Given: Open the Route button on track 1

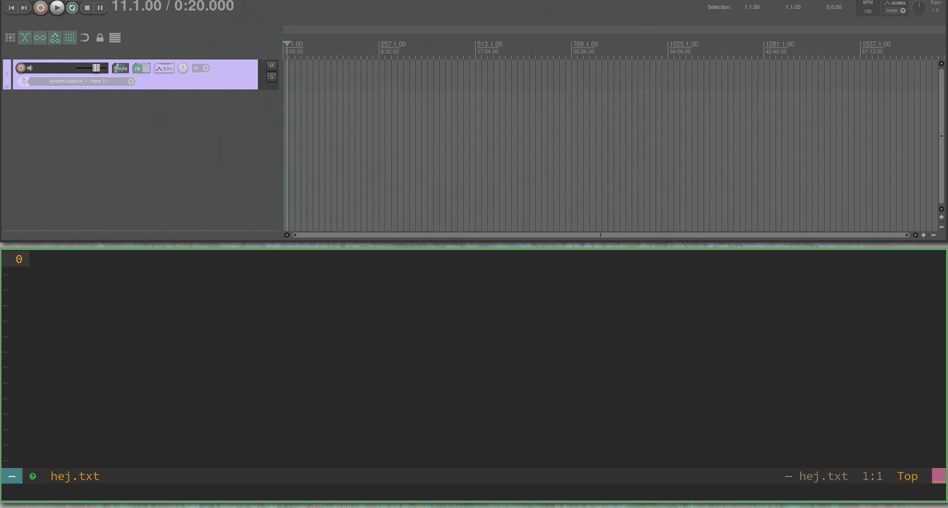Looking at the screenshot, I should [120, 68].
